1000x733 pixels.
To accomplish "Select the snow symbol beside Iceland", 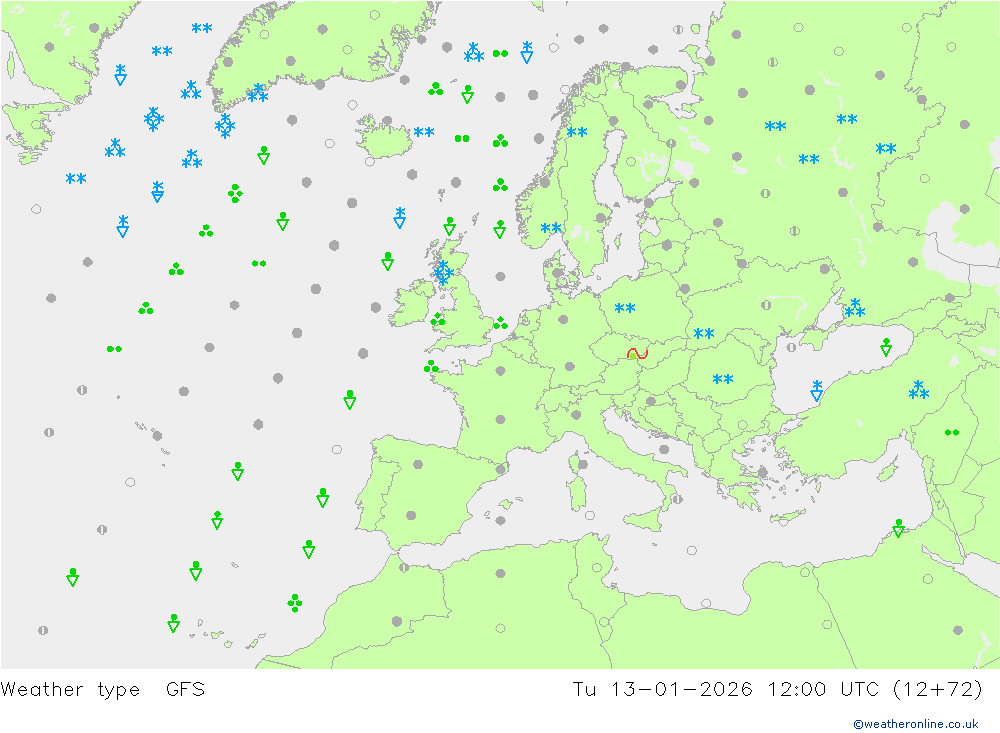I will (424, 132).
